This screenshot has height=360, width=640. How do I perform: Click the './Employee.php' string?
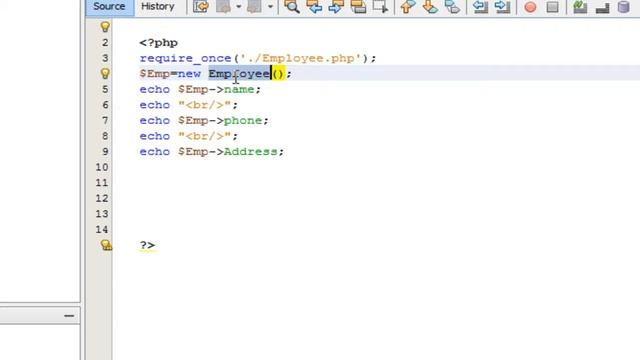300,58
